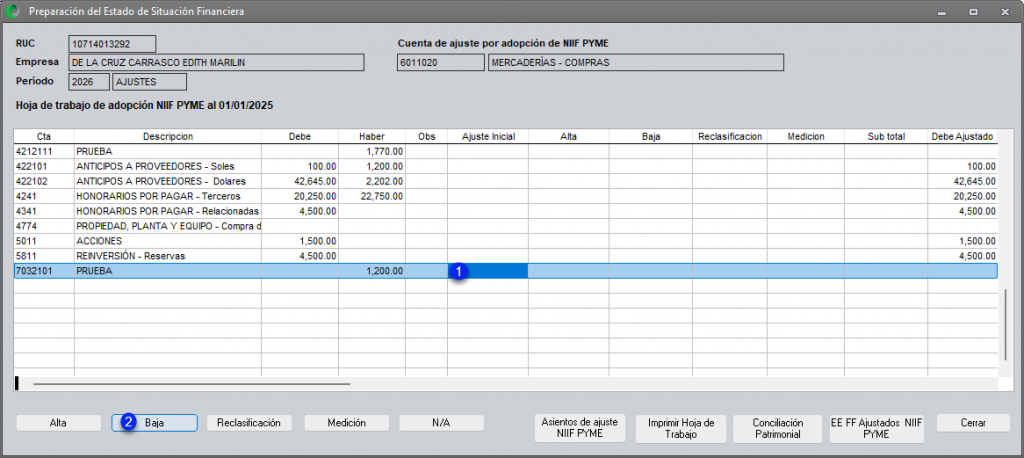The height and width of the screenshot is (458, 1024).
Task: Open Conciliación Patrimonial
Action: pos(777,428)
